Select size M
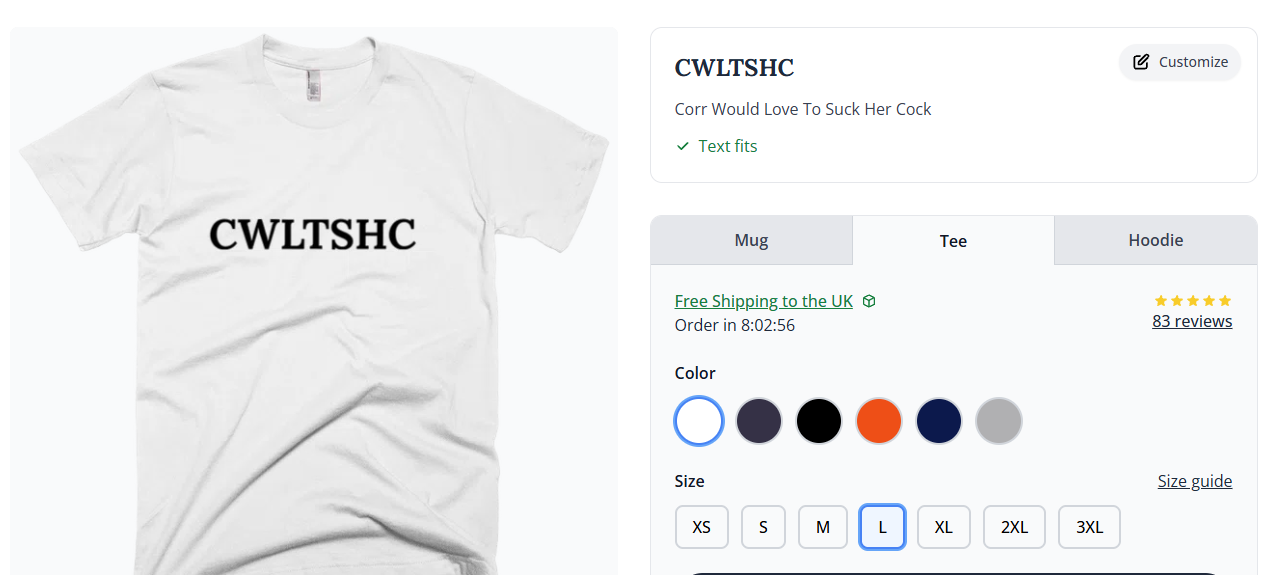1279x575 pixels. [x=823, y=527]
